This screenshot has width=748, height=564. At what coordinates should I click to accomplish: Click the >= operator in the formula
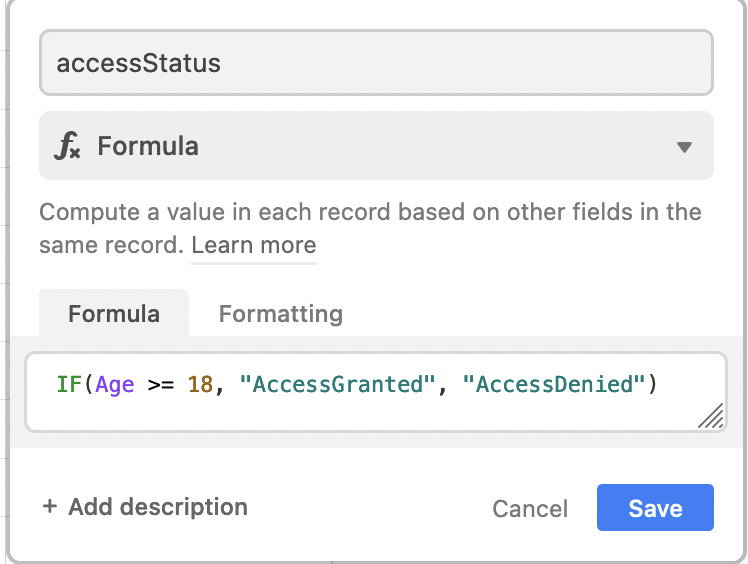(x=160, y=384)
